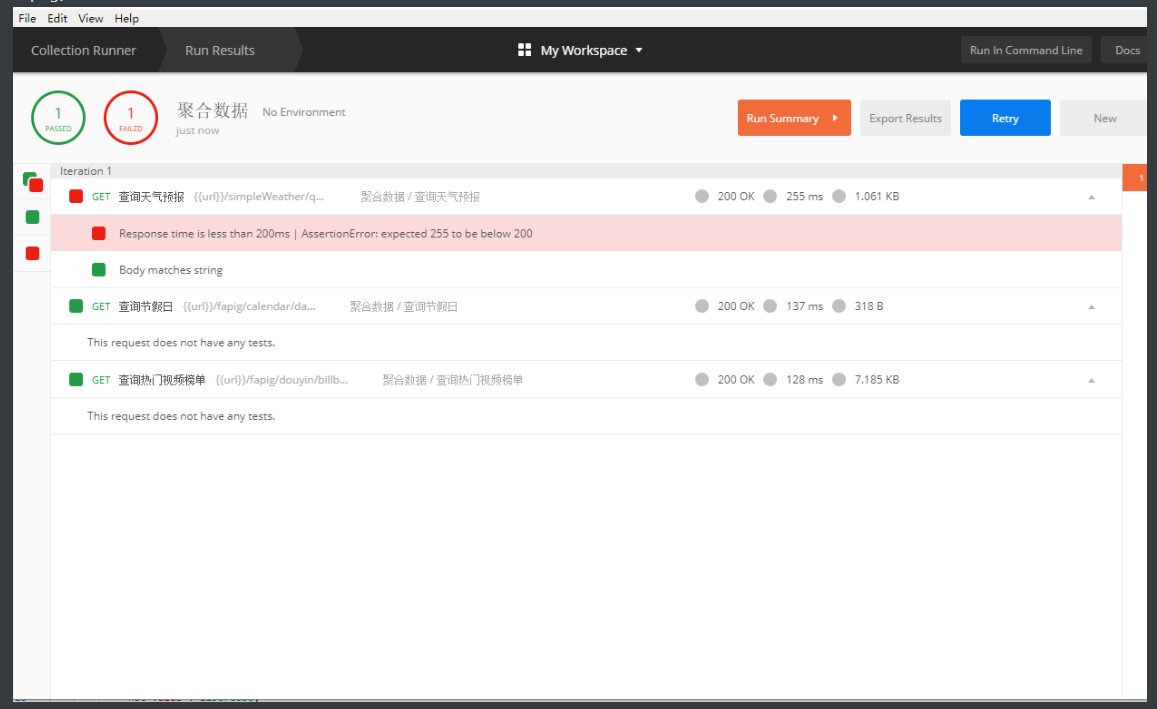Click Run In Command Line button

(x=1026, y=50)
